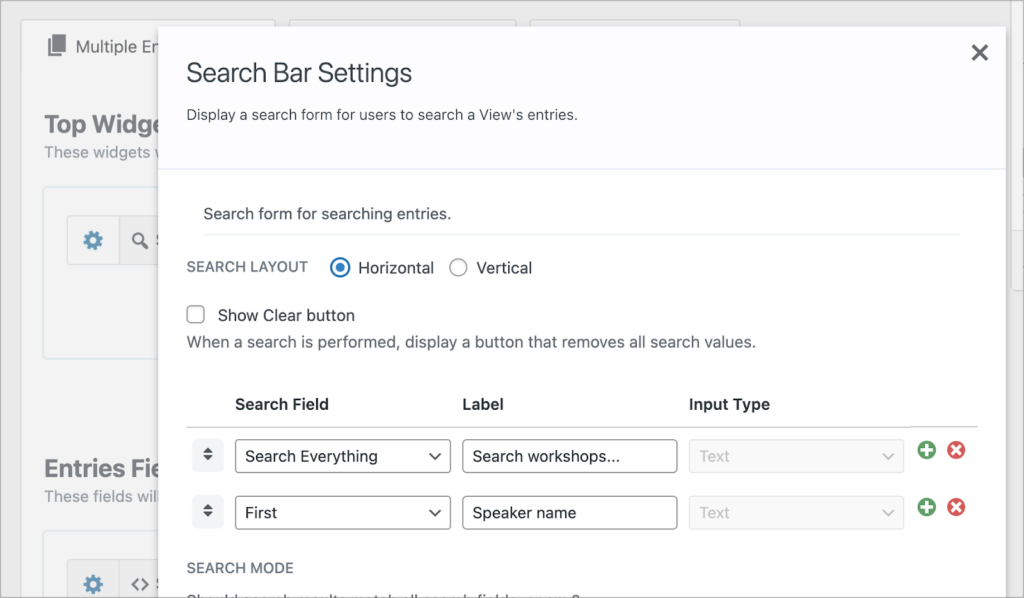This screenshot has height=598, width=1024.
Task: Open the Search Bar widget settings gear
Action: point(93,240)
